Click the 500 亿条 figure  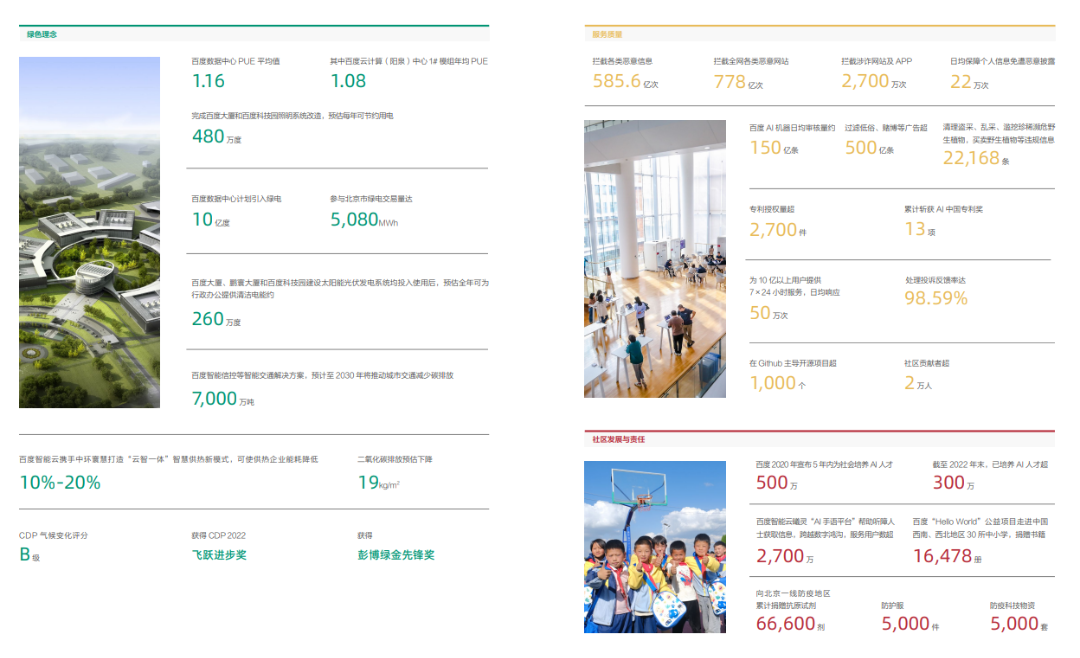[869, 148]
